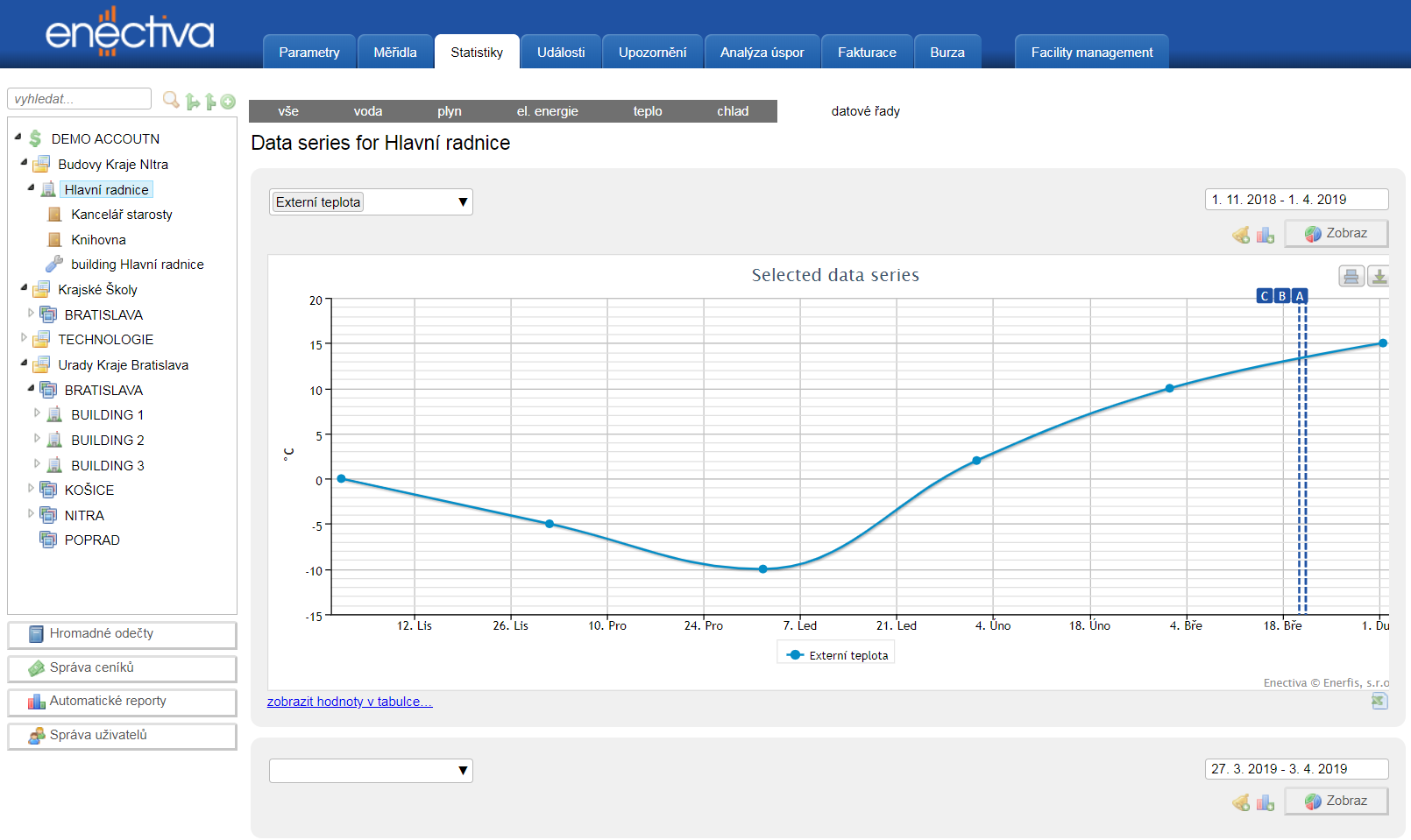Open the empty dropdown in the lower panel
Screen dimensions: 1411x840
pos(371,771)
